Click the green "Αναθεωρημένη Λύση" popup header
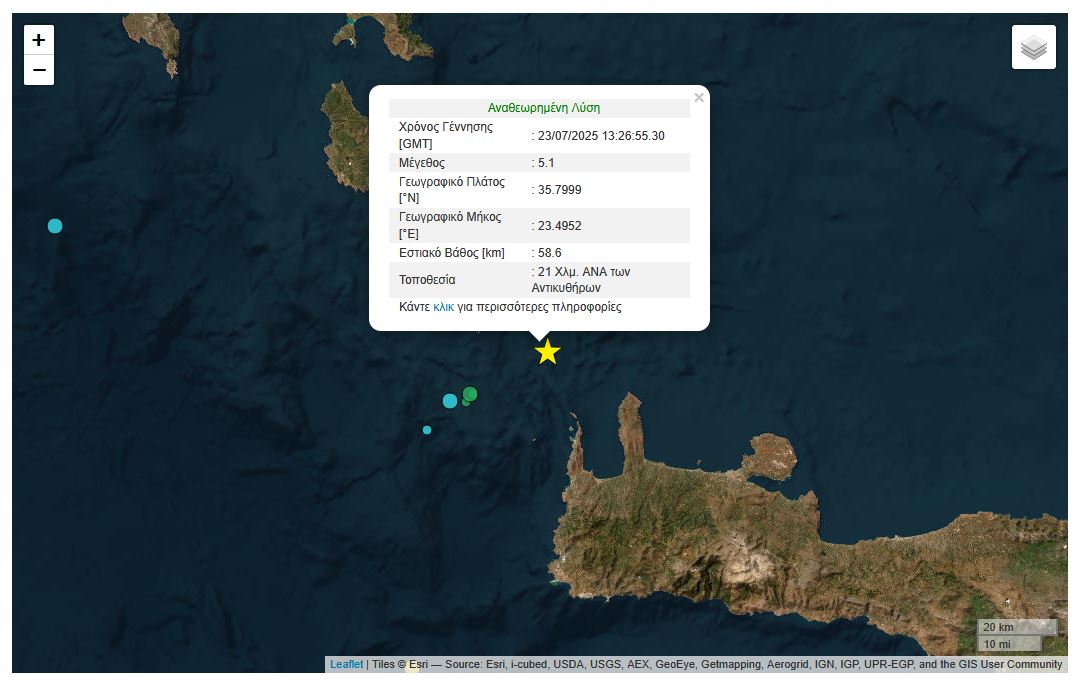 pyautogui.click(x=543, y=108)
